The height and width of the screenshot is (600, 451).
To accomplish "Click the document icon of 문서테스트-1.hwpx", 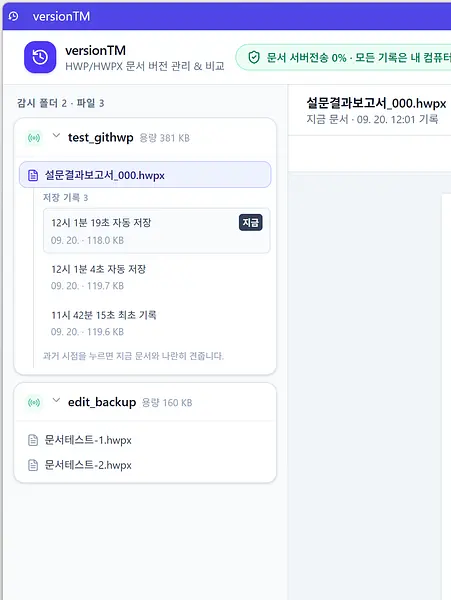I will coord(33,440).
